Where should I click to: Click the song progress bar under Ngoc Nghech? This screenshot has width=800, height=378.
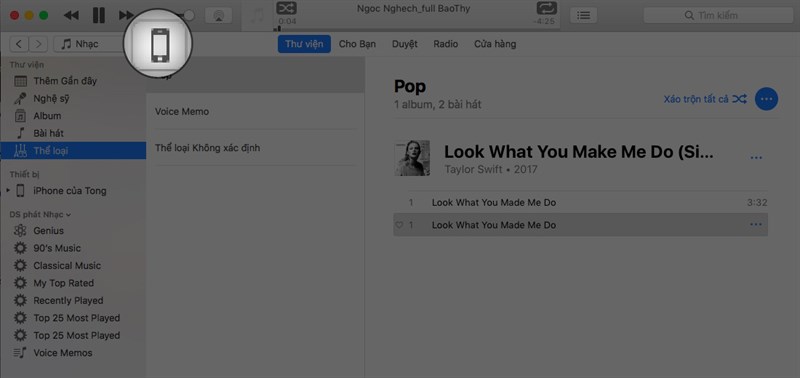tap(418, 29)
